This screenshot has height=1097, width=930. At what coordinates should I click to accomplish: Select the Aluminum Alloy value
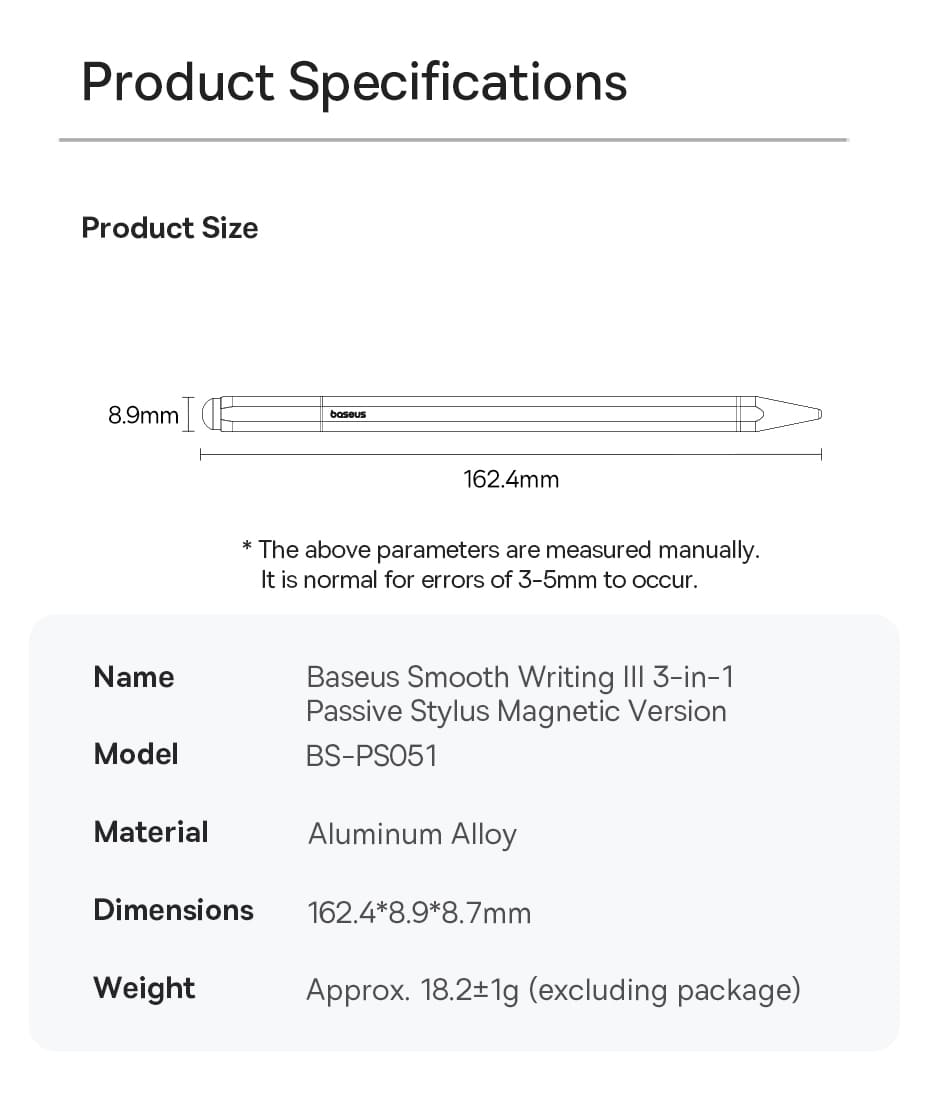[412, 834]
